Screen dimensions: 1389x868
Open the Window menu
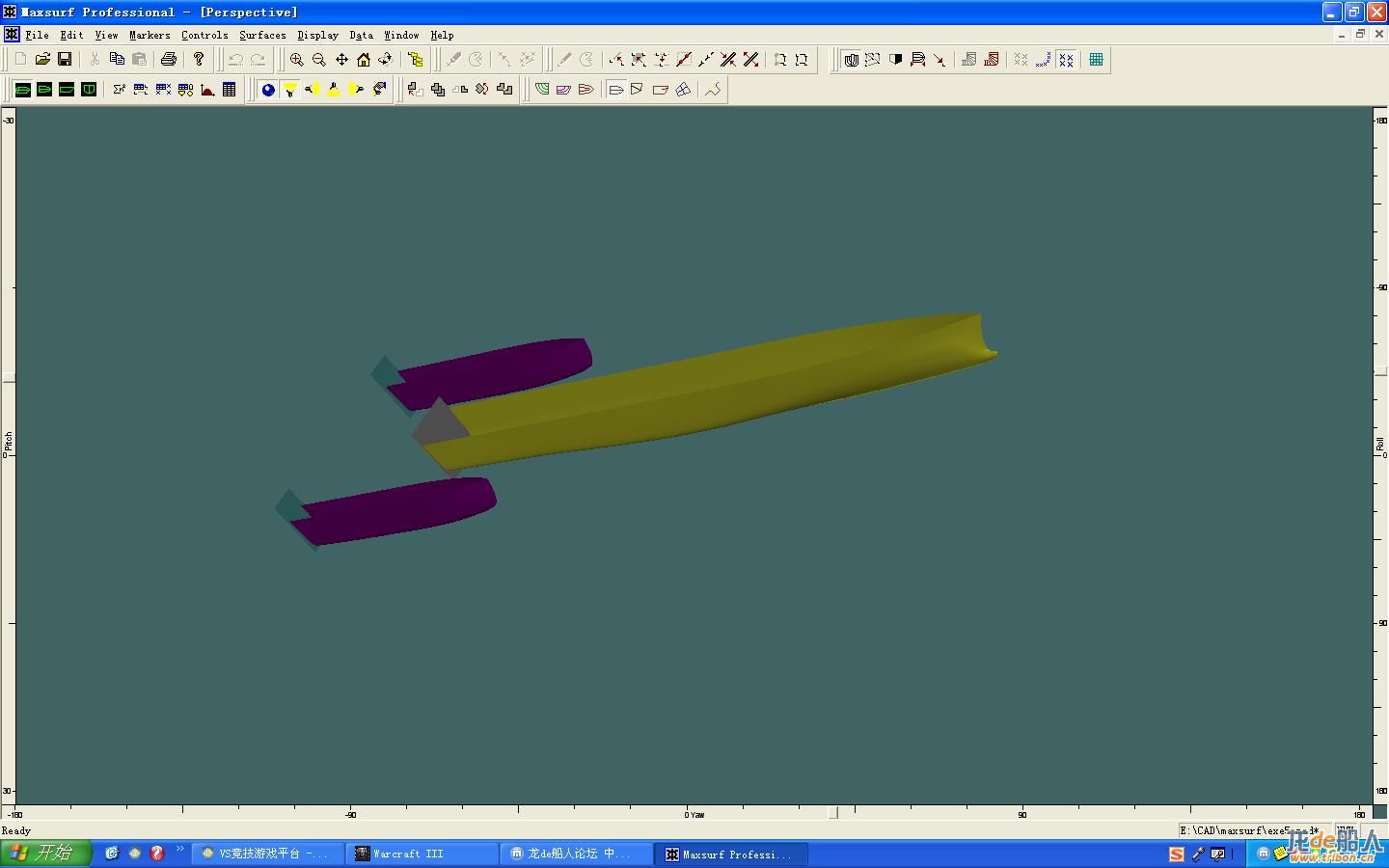401,35
